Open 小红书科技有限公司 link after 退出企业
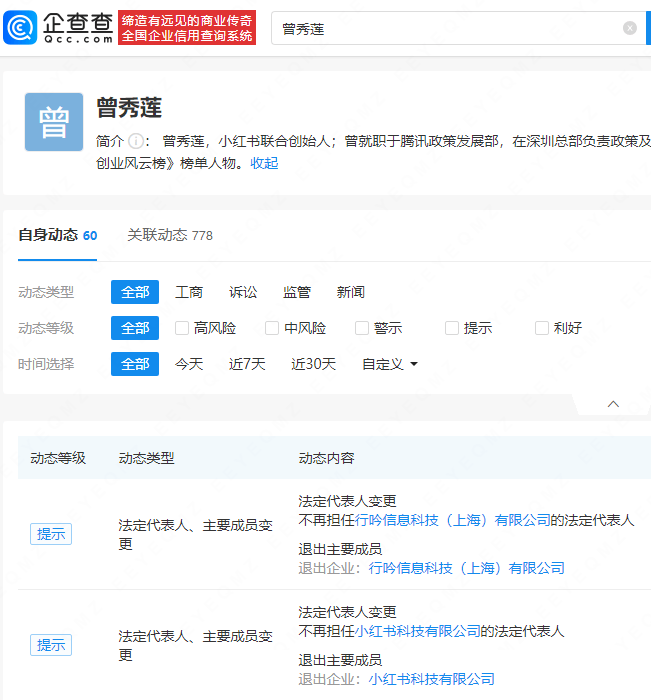This screenshot has width=651, height=700. click(x=431, y=679)
